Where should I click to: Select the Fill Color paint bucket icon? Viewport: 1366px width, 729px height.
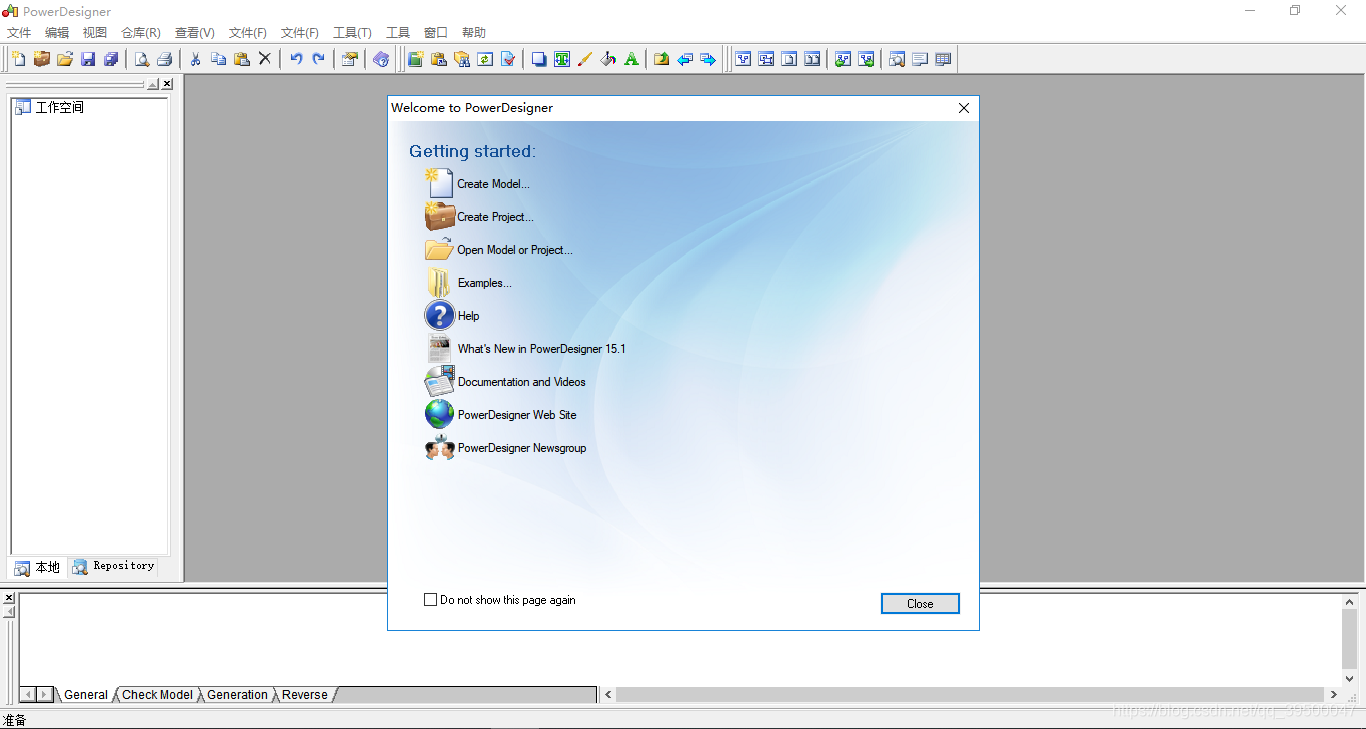[x=608, y=59]
